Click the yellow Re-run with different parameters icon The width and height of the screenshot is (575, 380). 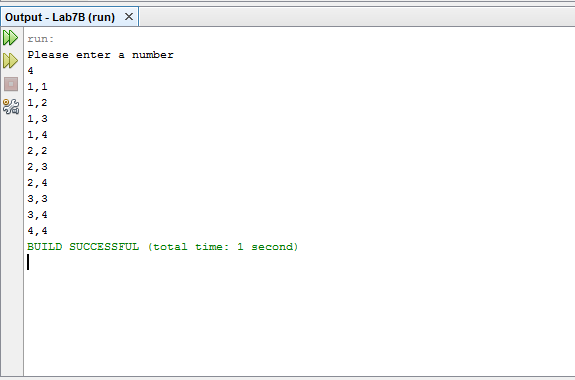coord(11,61)
